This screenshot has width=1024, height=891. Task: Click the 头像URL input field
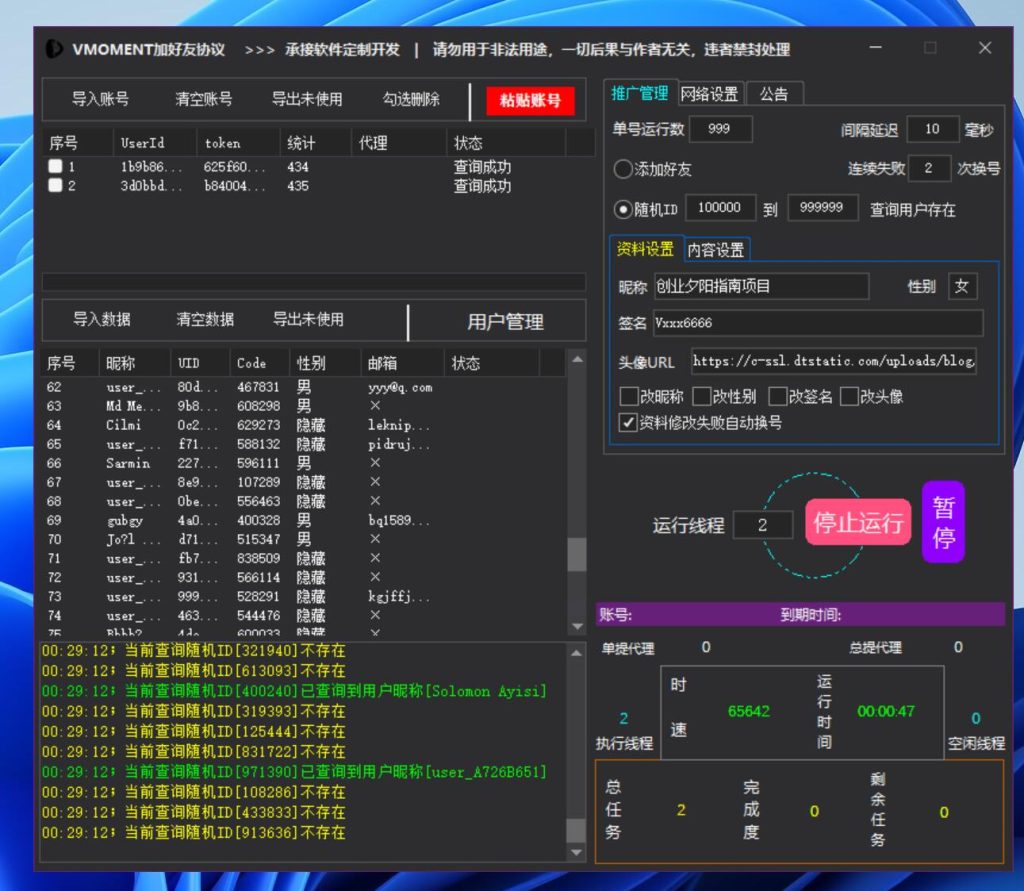point(832,361)
